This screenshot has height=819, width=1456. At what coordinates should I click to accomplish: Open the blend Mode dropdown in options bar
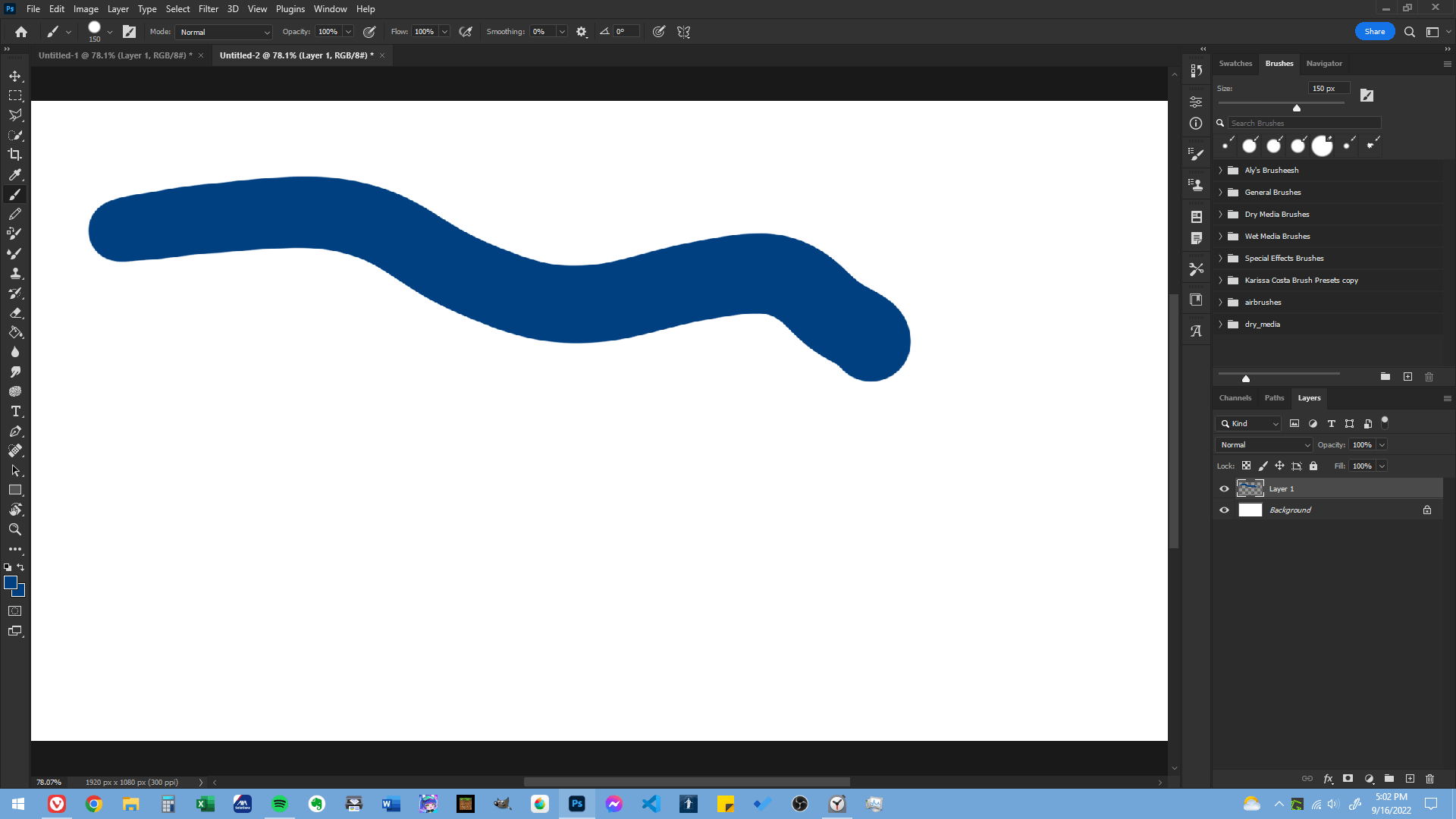click(x=223, y=32)
